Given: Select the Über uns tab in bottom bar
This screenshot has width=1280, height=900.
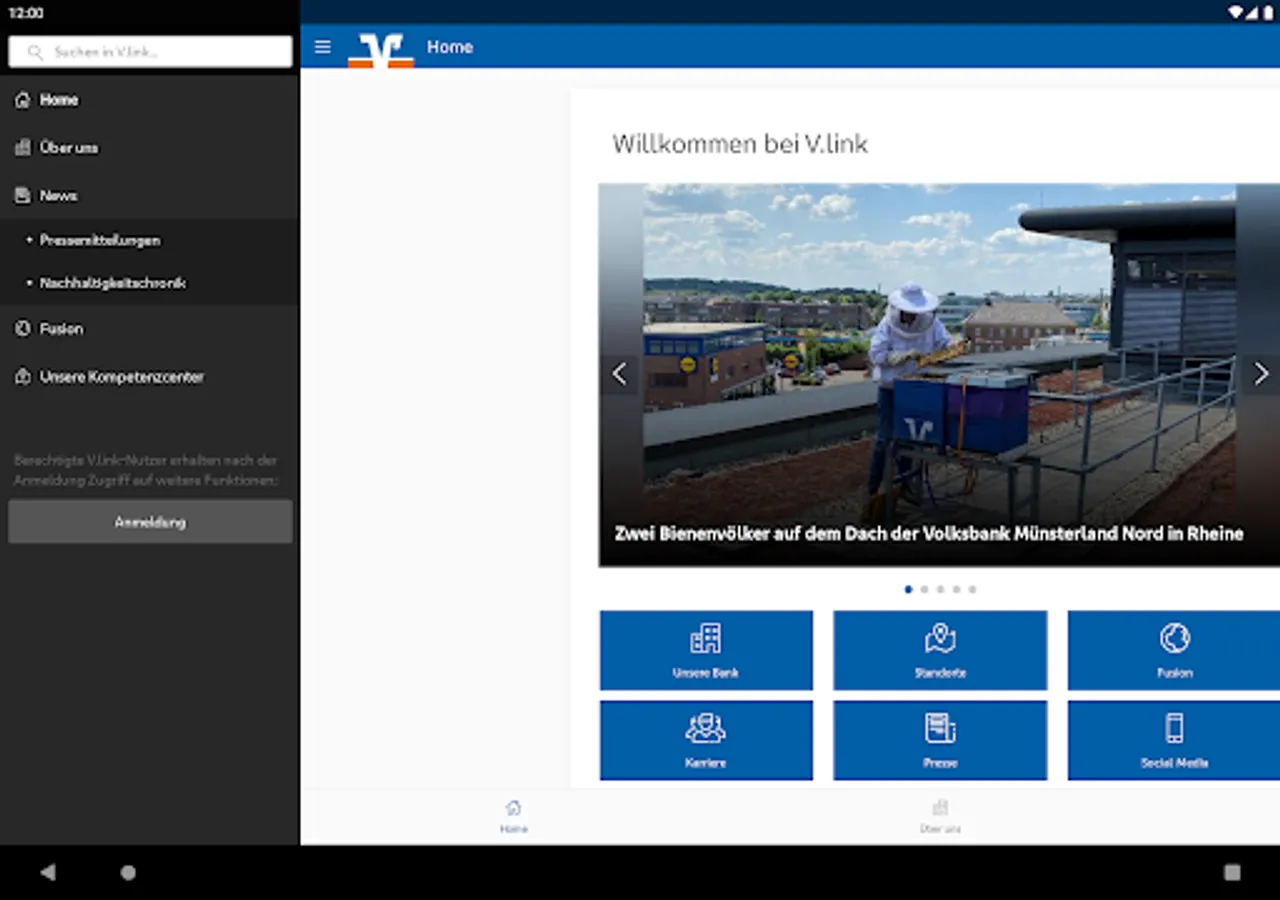Looking at the screenshot, I should 940,816.
